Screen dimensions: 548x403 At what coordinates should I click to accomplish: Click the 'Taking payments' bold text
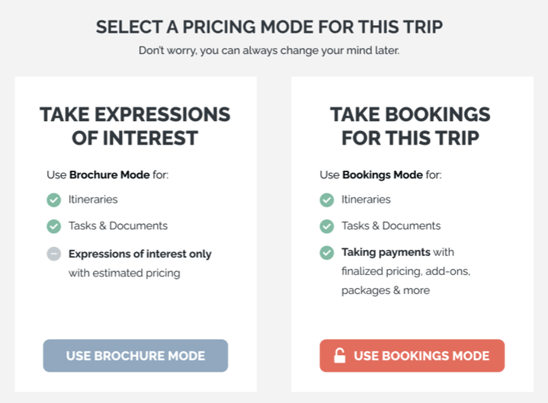[386, 252]
